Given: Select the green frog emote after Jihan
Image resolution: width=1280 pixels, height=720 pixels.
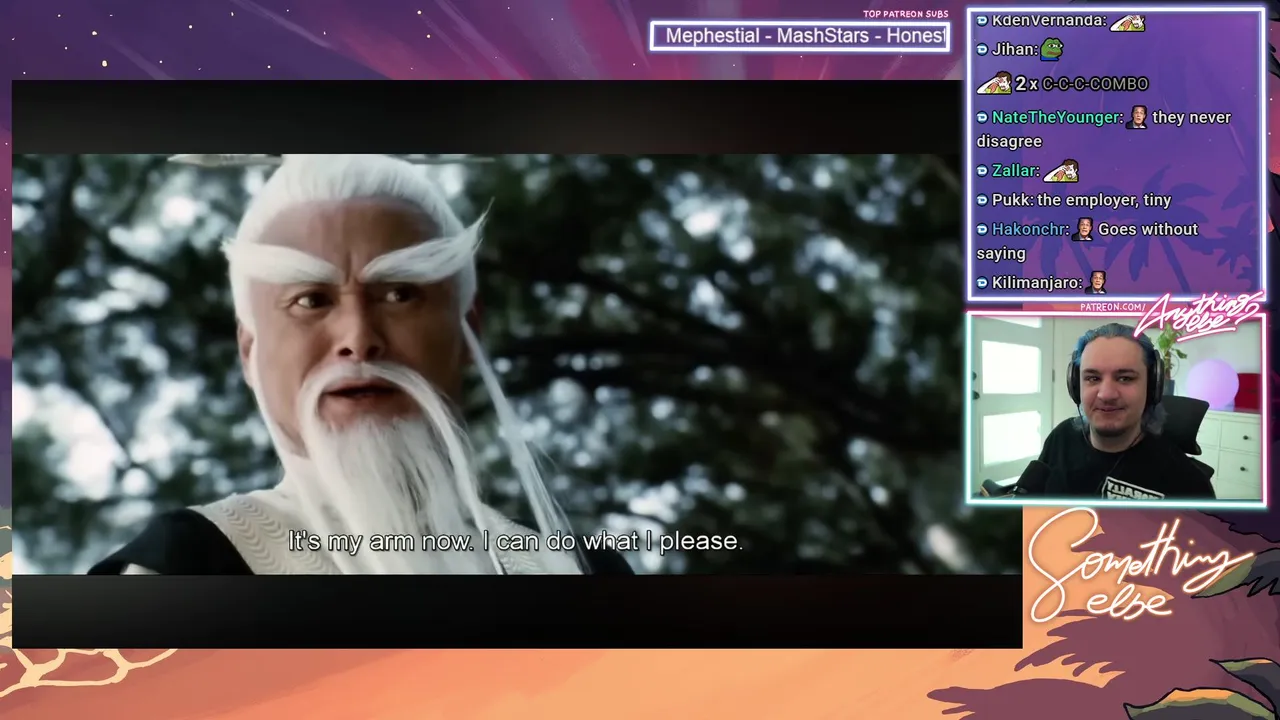Looking at the screenshot, I should point(1051,48).
